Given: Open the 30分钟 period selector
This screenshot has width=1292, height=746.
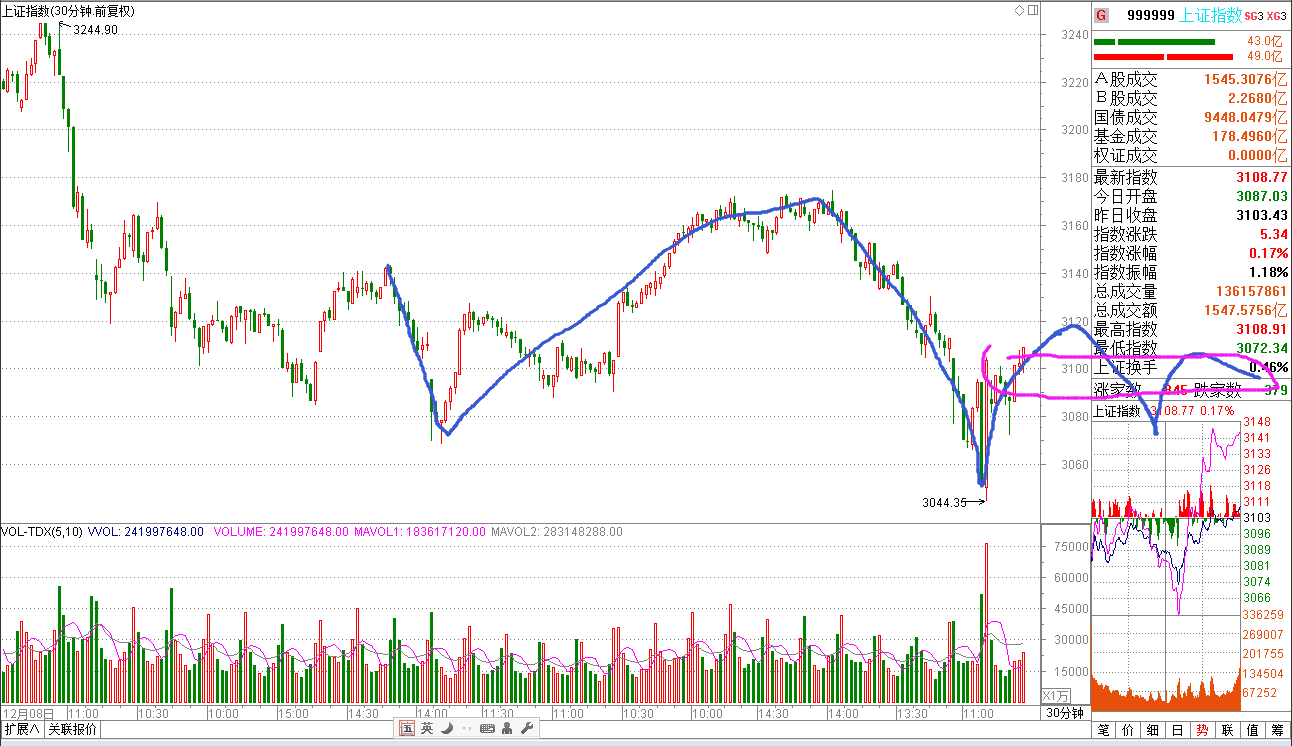Looking at the screenshot, I should tap(1065, 713).
